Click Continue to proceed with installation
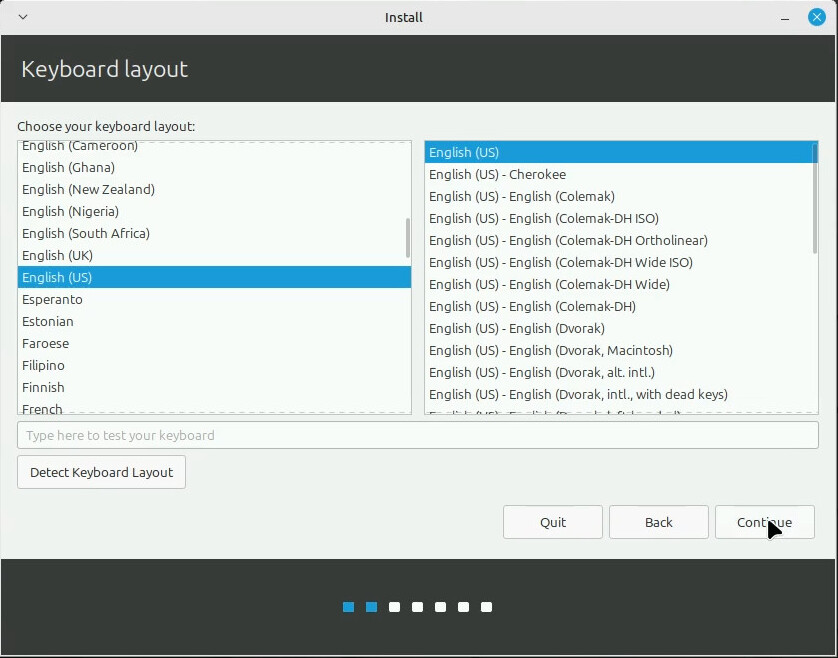 click(765, 521)
